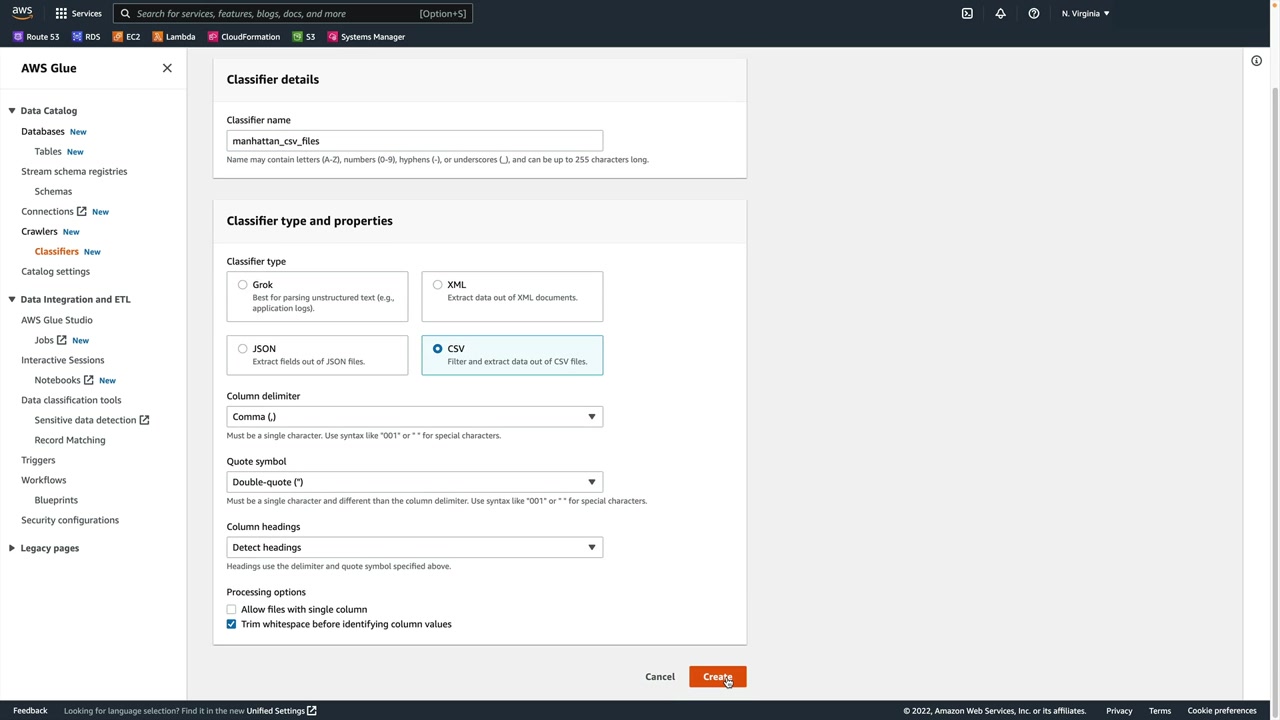Open Stream schema registries
1280x720 pixels.
coord(74,171)
